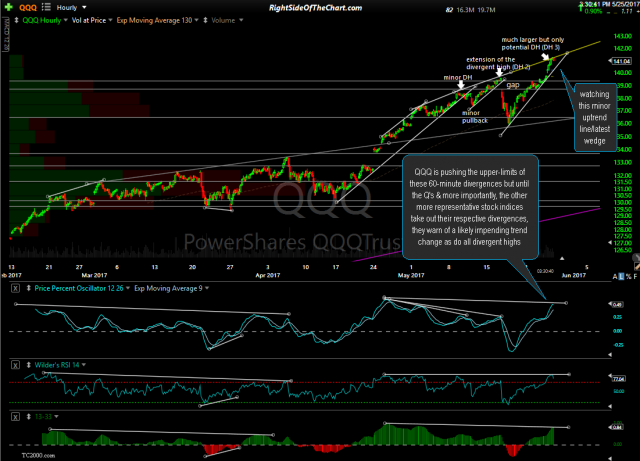Select percent scale % button
640x461 pixels.
pos(629,277)
